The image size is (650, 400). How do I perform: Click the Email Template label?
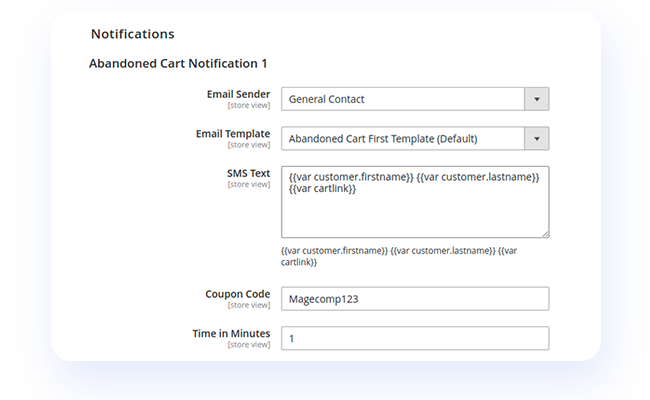point(233,133)
